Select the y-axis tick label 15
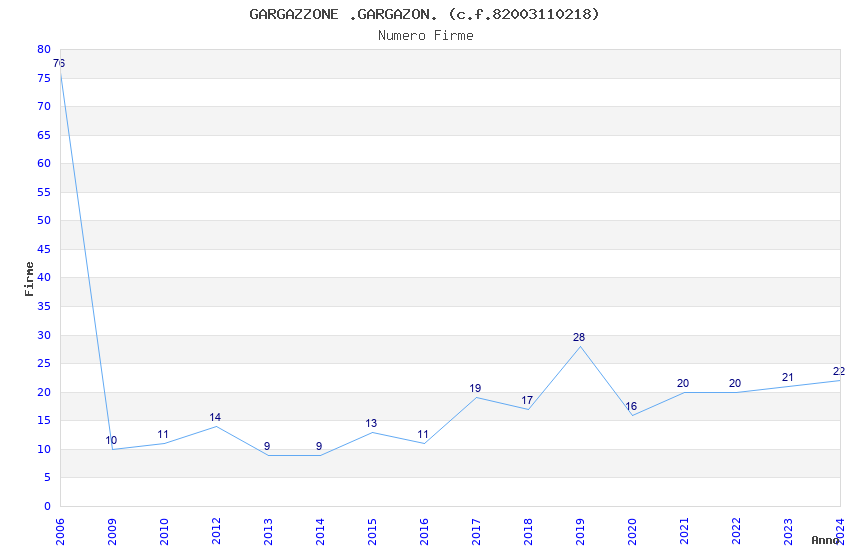The width and height of the screenshot is (850, 550). point(44,420)
